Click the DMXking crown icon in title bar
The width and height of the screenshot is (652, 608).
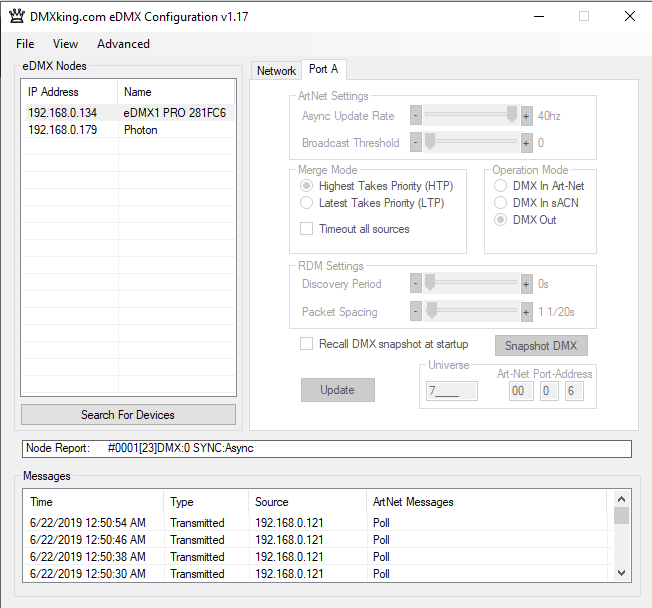17,16
